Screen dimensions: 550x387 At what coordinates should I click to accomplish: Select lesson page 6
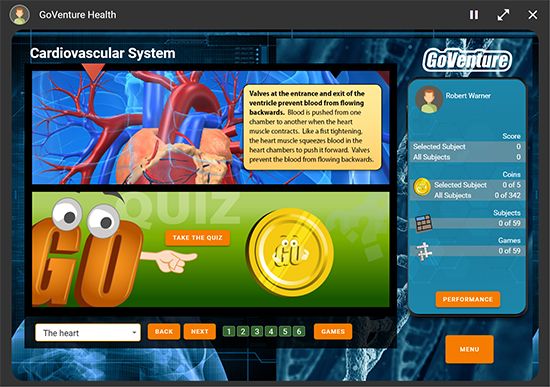click(299, 332)
